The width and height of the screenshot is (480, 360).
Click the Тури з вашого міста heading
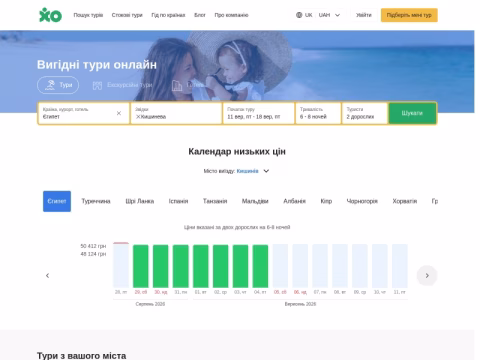(x=82, y=355)
